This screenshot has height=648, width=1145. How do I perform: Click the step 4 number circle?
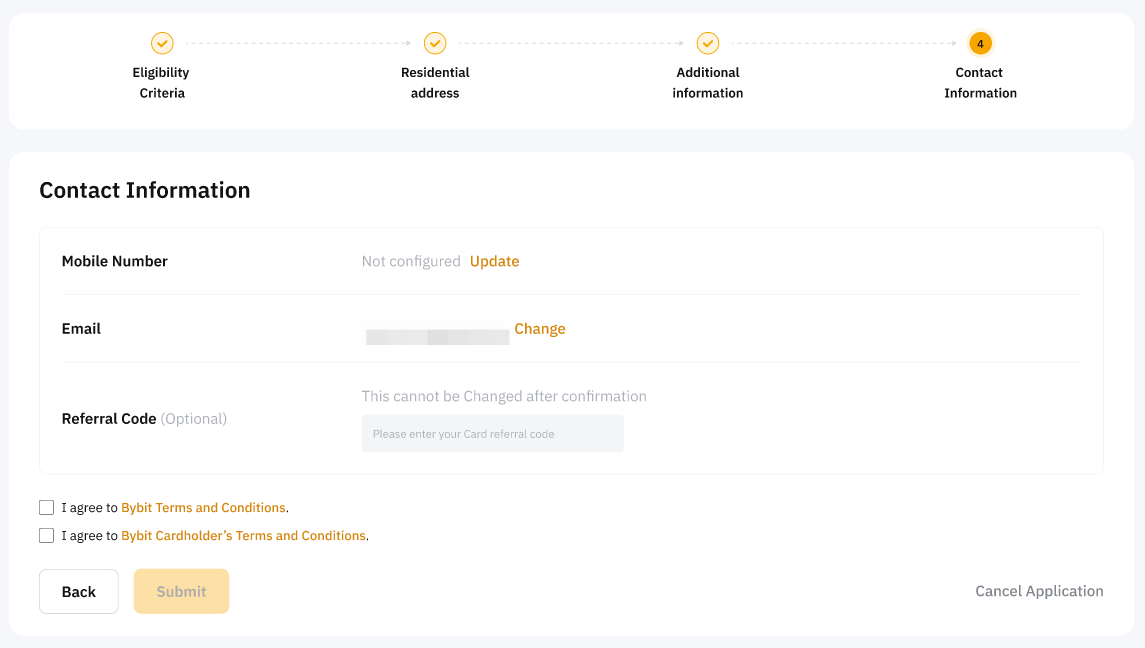(x=980, y=43)
